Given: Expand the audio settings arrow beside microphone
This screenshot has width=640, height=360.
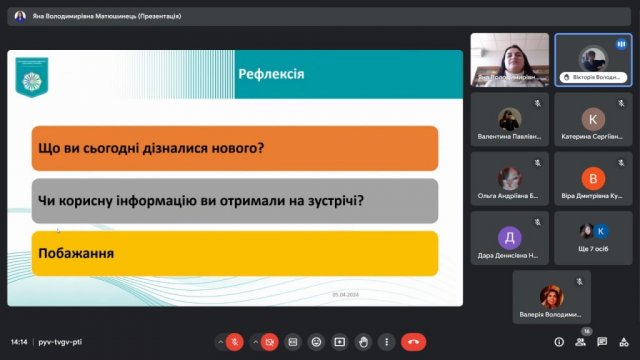Looking at the screenshot, I should (x=220, y=342).
